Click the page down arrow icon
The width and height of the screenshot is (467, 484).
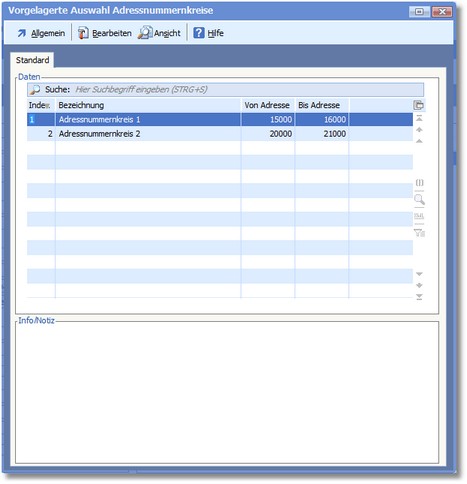[419, 286]
